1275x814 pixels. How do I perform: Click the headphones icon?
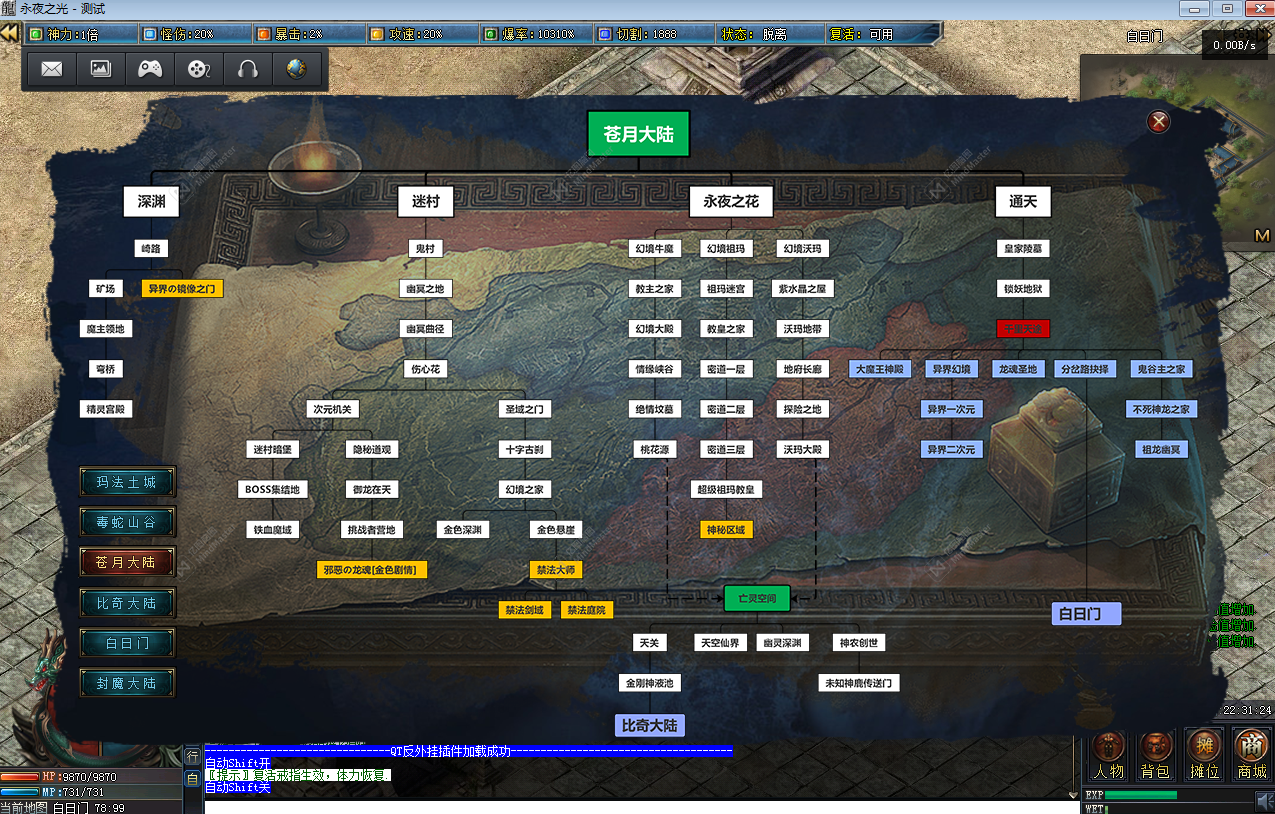(x=248, y=69)
